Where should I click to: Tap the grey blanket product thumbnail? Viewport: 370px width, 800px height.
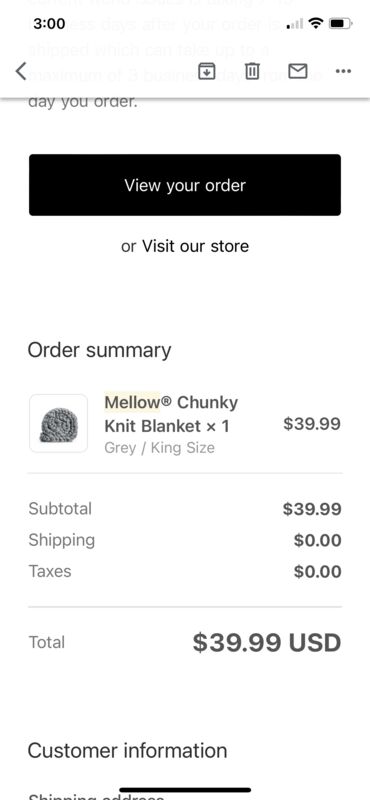point(58,423)
